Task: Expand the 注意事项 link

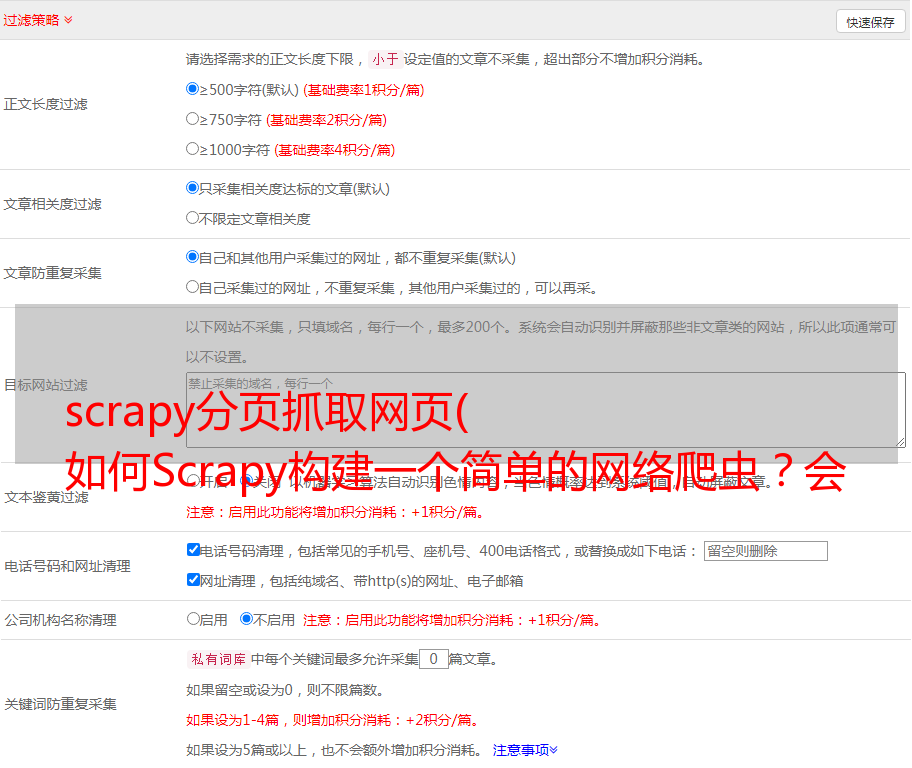Action: point(525,750)
